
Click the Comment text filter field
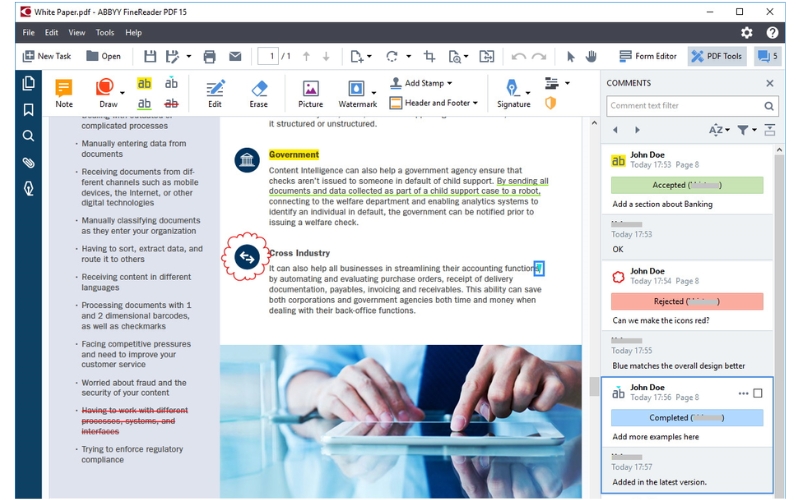point(692,106)
